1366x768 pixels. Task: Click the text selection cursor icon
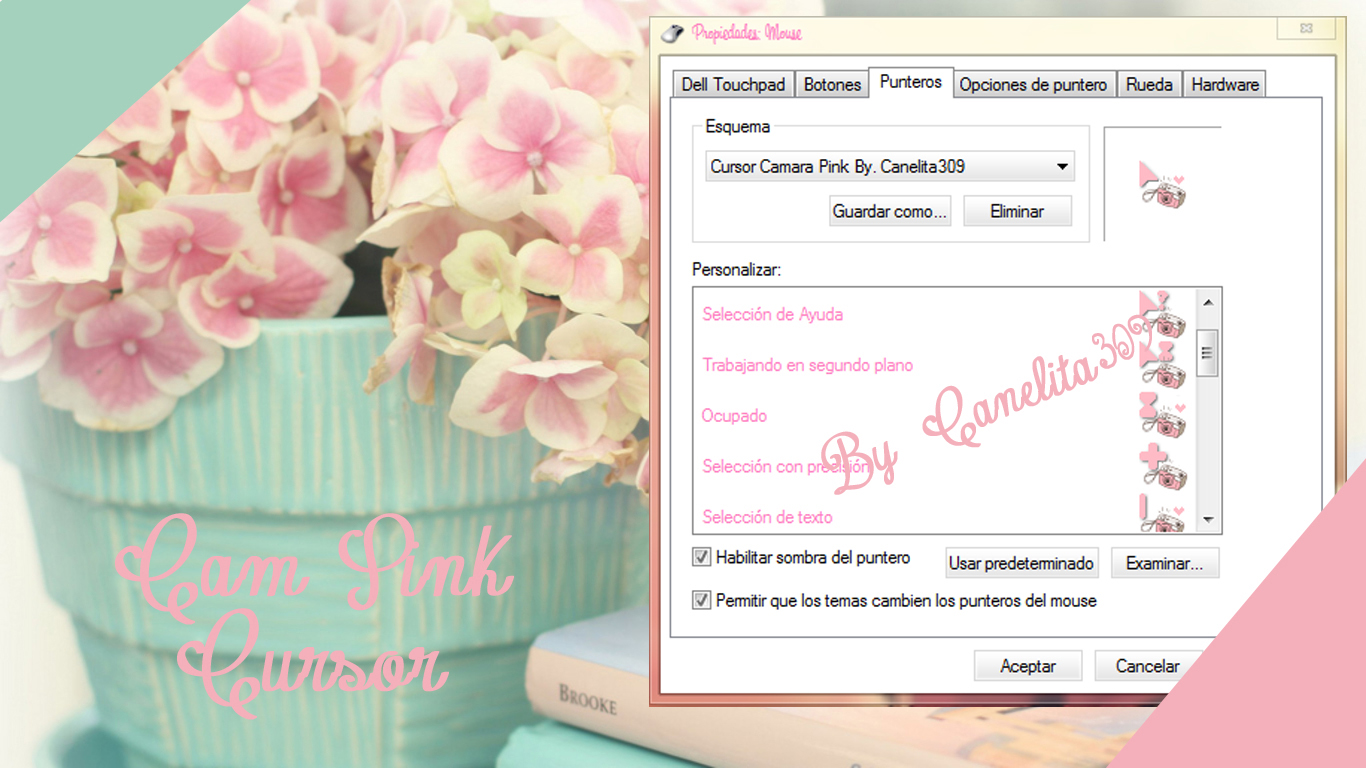[x=1162, y=514]
